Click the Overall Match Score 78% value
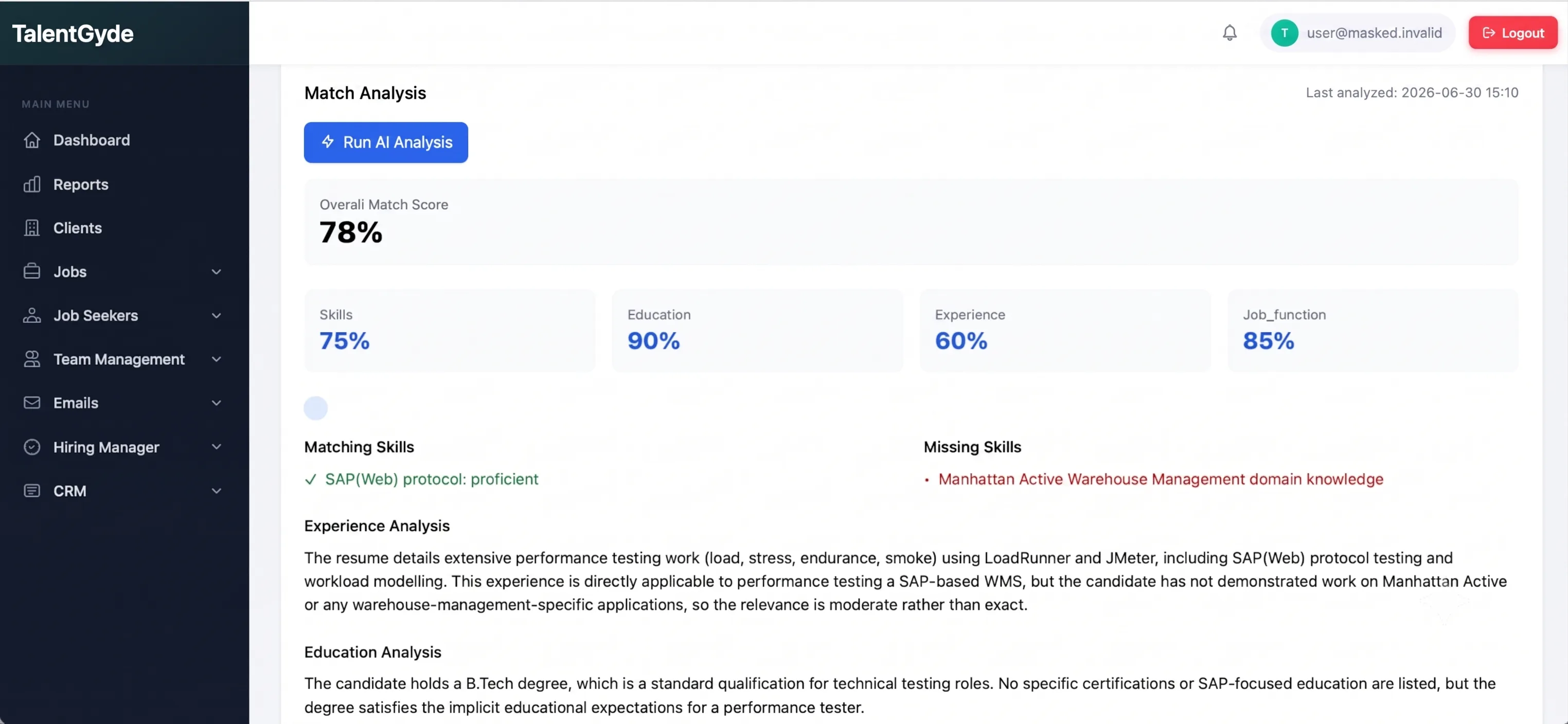Screen dimensions: 1568x724 [x=351, y=232]
